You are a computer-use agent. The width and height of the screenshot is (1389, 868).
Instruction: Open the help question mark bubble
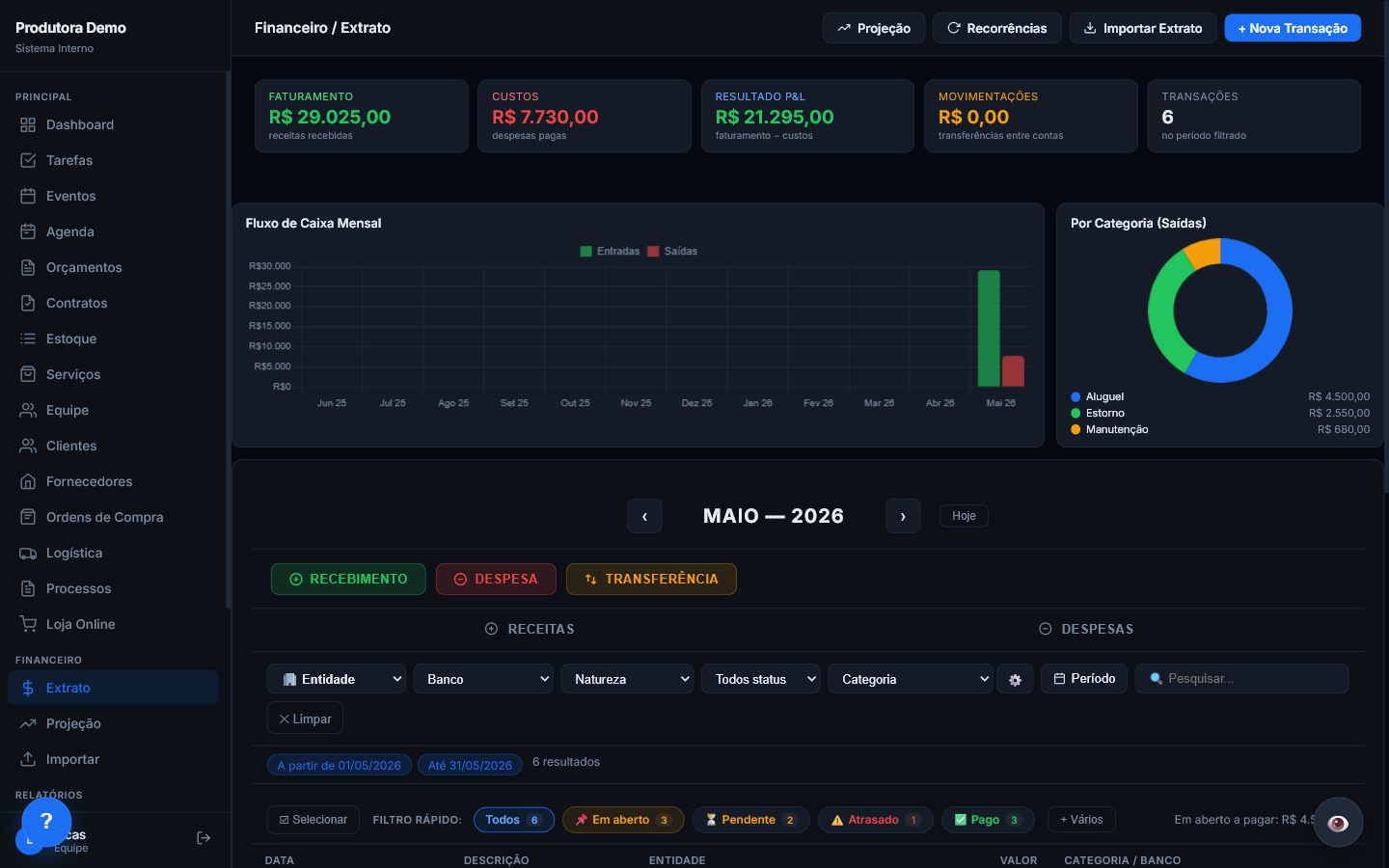(x=46, y=823)
